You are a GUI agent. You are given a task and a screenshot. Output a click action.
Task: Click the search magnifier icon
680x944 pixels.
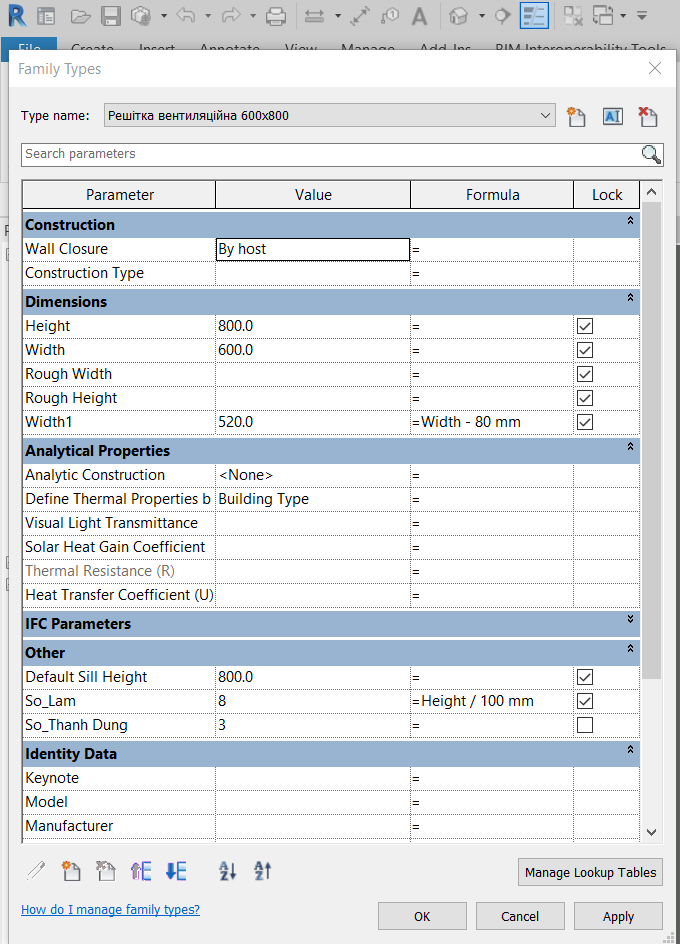(651, 154)
